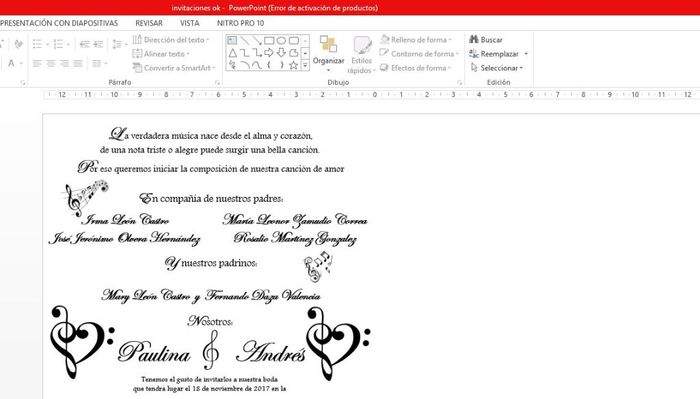Select the elbow arrow connector shape
The image size is (700, 399).
point(257,53)
